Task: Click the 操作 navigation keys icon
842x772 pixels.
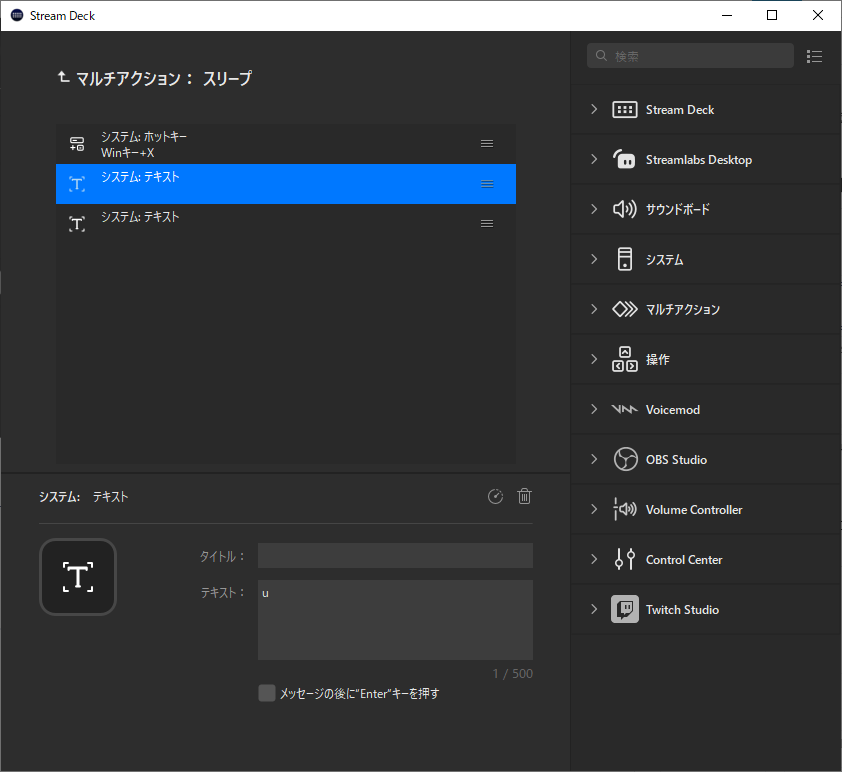Action: click(625, 359)
